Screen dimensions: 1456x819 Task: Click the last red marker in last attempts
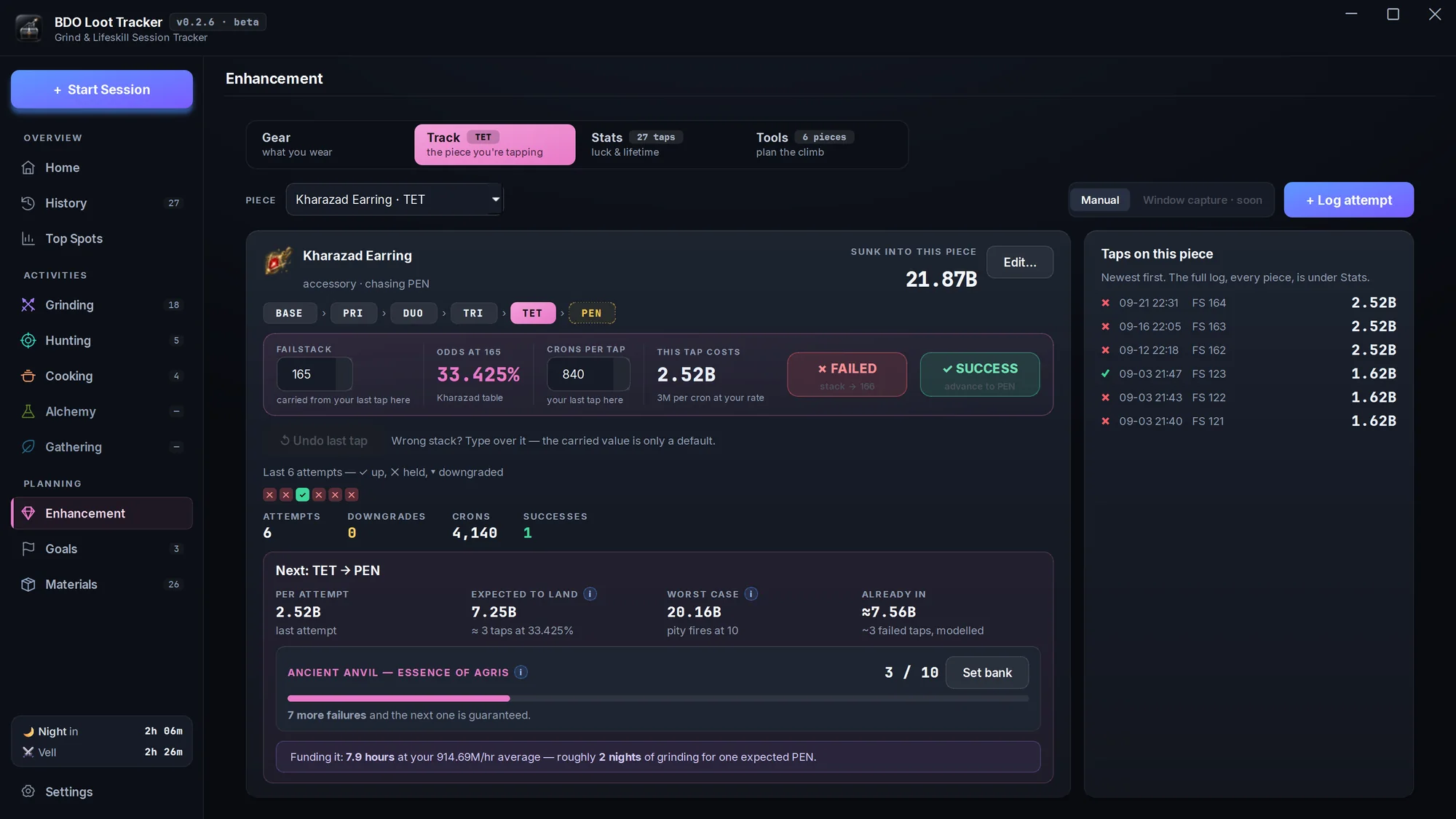[x=352, y=495]
